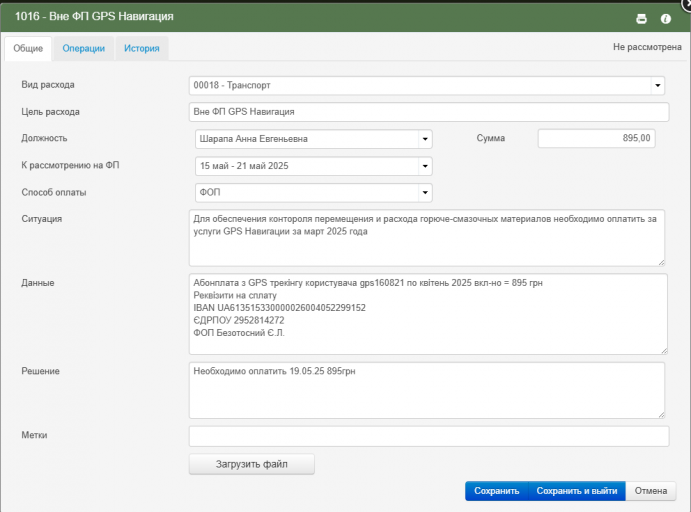Viewport: 691px width, 512px height.
Task: Switch to the Операции tab
Action: pos(84,48)
